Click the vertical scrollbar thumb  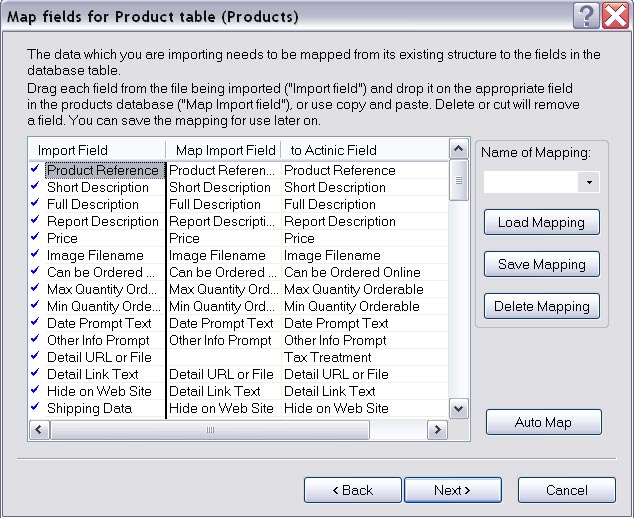(x=459, y=181)
